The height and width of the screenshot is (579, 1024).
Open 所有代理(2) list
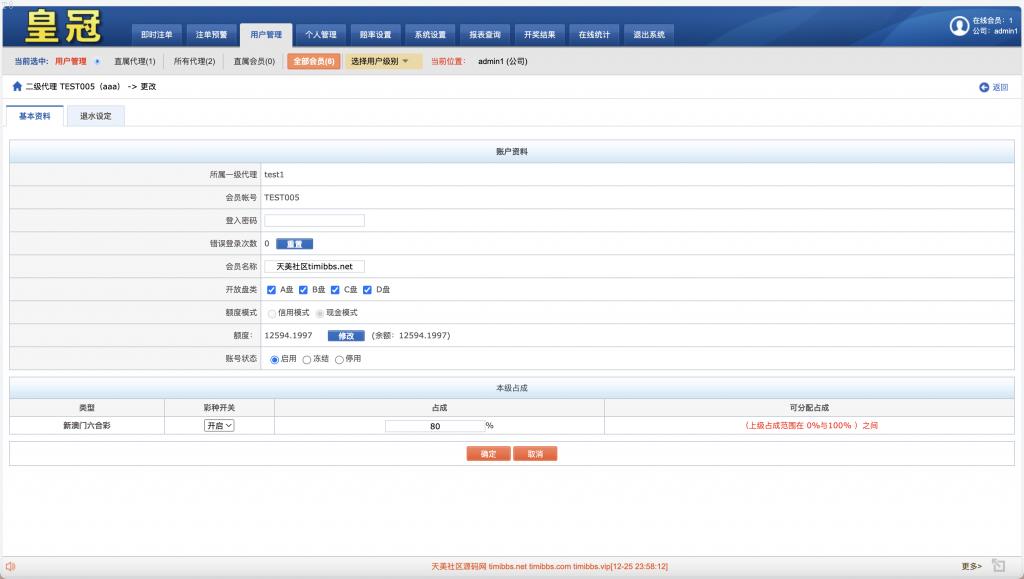pyautogui.click(x=194, y=61)
